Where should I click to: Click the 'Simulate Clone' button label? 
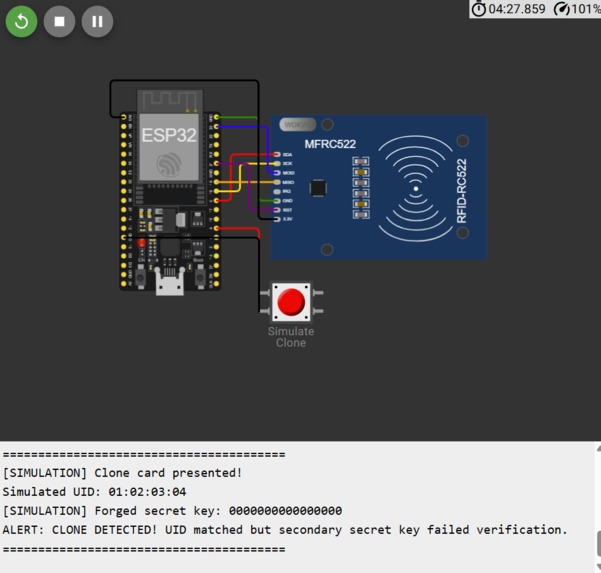(291, 337)
